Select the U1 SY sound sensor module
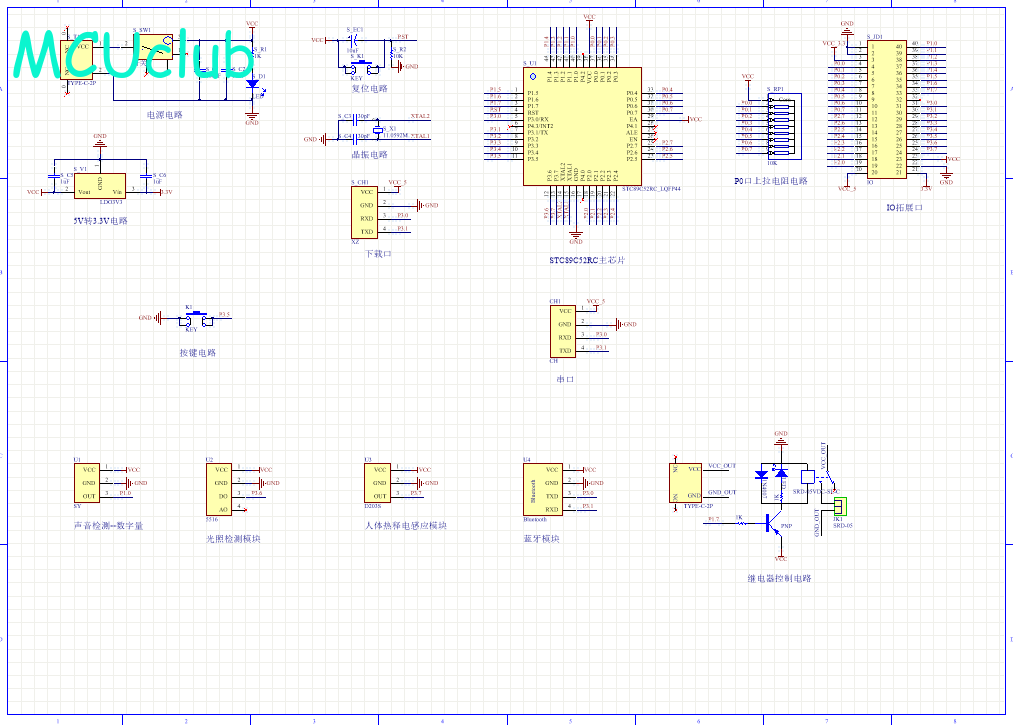Image resolution: width=1013 pixels, height=725 pixels. [x=87, y=483]
